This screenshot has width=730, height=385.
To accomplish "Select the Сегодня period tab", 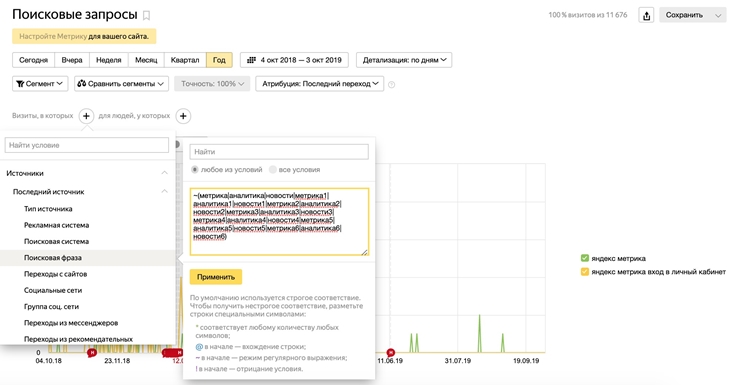I will (34, 60).
